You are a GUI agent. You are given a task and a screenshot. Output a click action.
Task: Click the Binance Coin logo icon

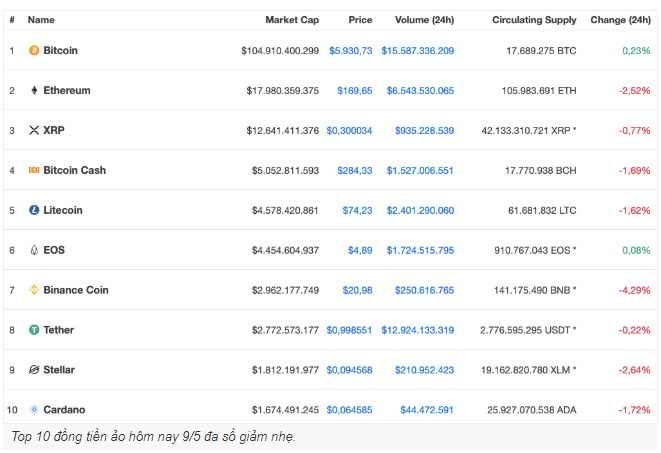tap(34, 290)
